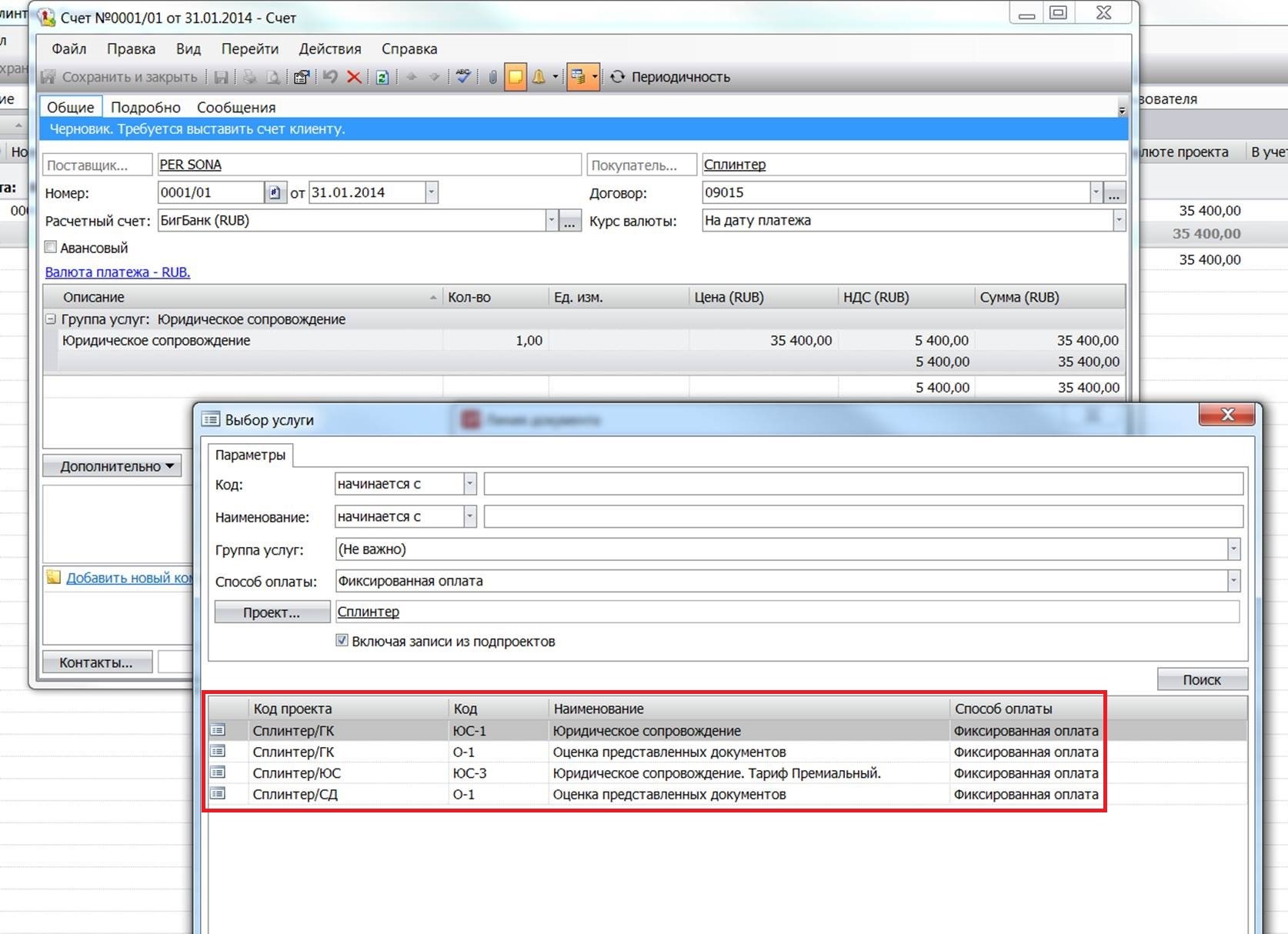
Task: Click the Проект... button
Action: click(272, 612)
